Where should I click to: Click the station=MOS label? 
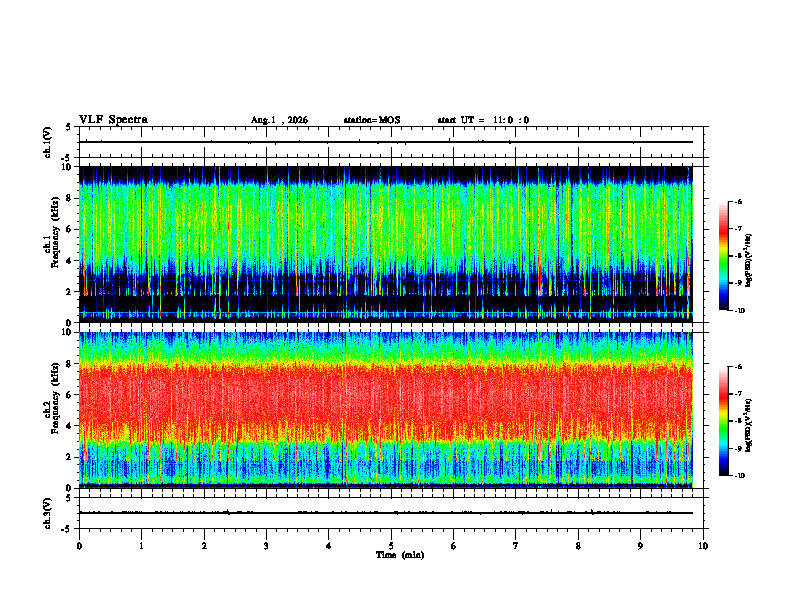pos(372,120)
